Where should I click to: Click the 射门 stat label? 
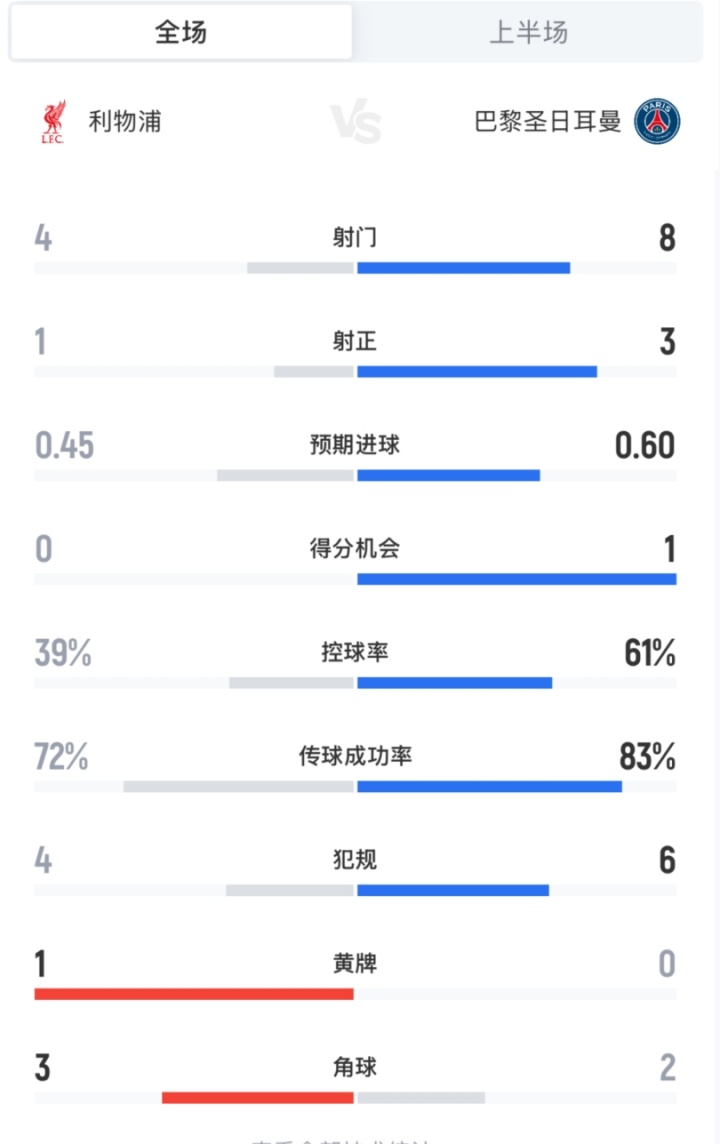pyautogui.click(x=355, y=237)
